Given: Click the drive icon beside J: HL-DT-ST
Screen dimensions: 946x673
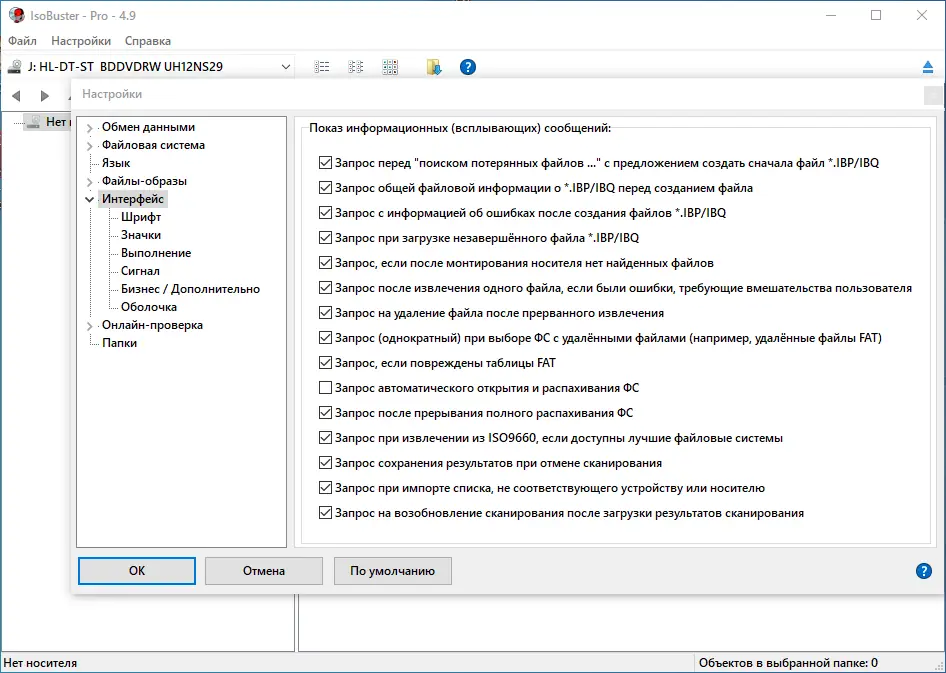Looking at the screenshot, I should (14, 67).
